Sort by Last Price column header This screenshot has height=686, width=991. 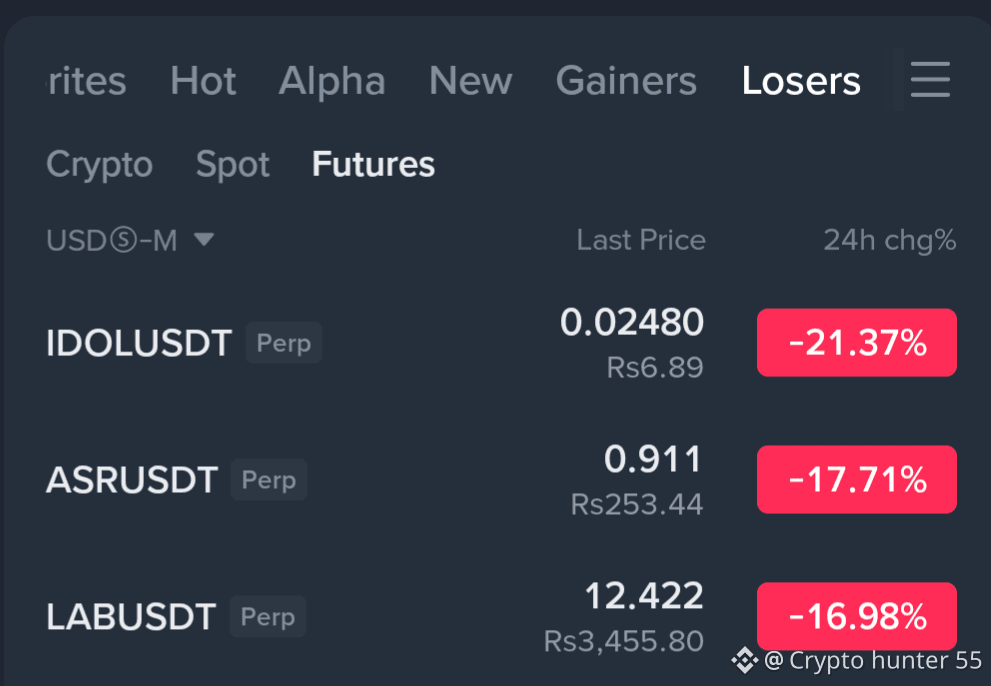(641, 240)
